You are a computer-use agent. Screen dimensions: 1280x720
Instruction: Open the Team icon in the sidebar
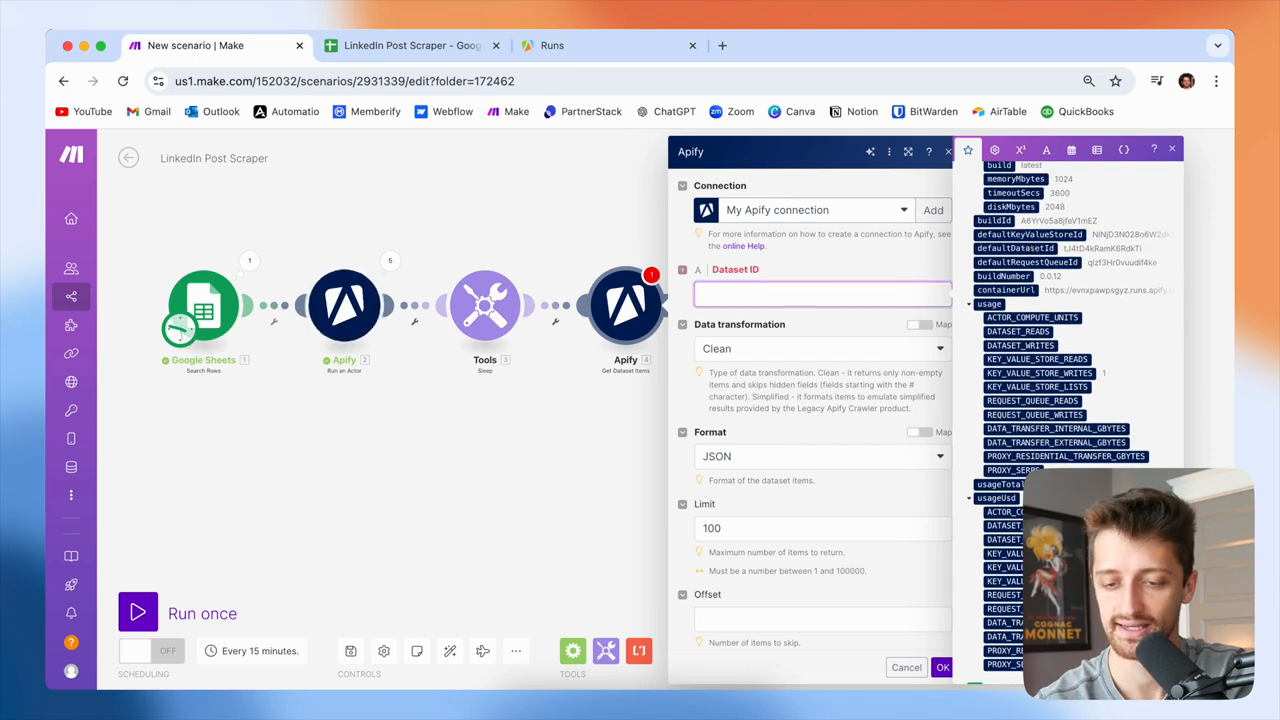click(x=71, y=268)
